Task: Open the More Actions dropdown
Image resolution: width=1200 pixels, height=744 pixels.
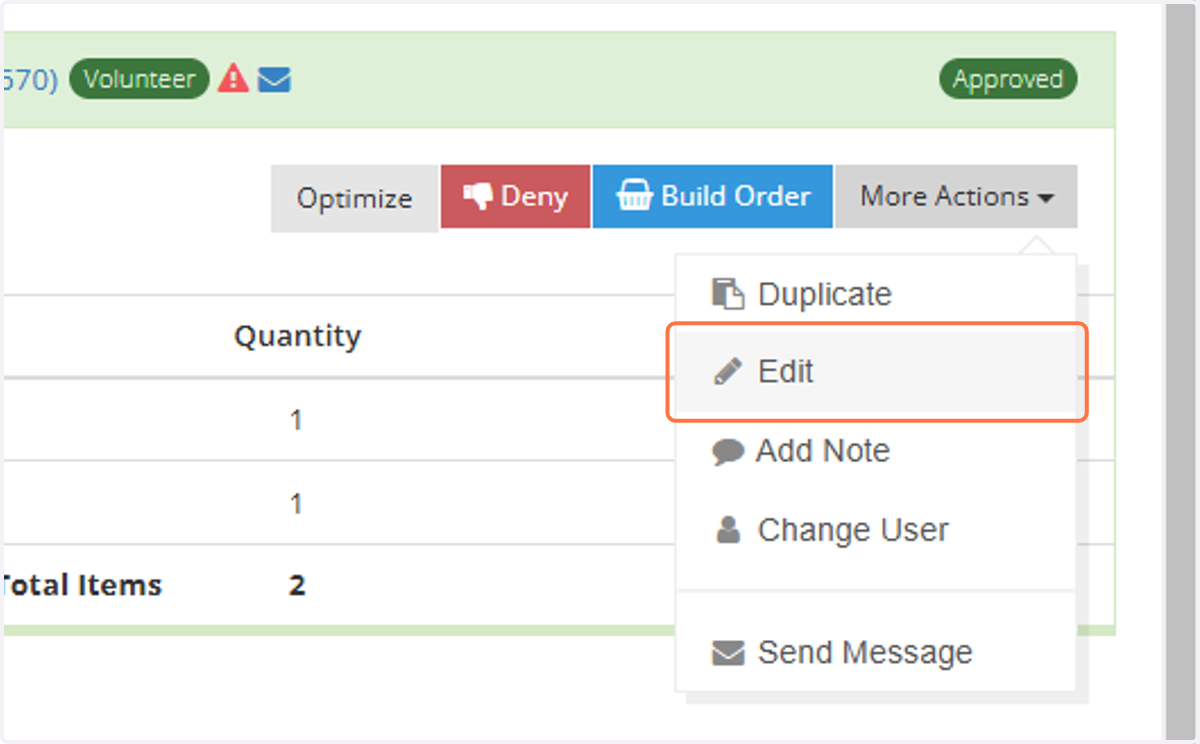Action: tap(956, 197)
